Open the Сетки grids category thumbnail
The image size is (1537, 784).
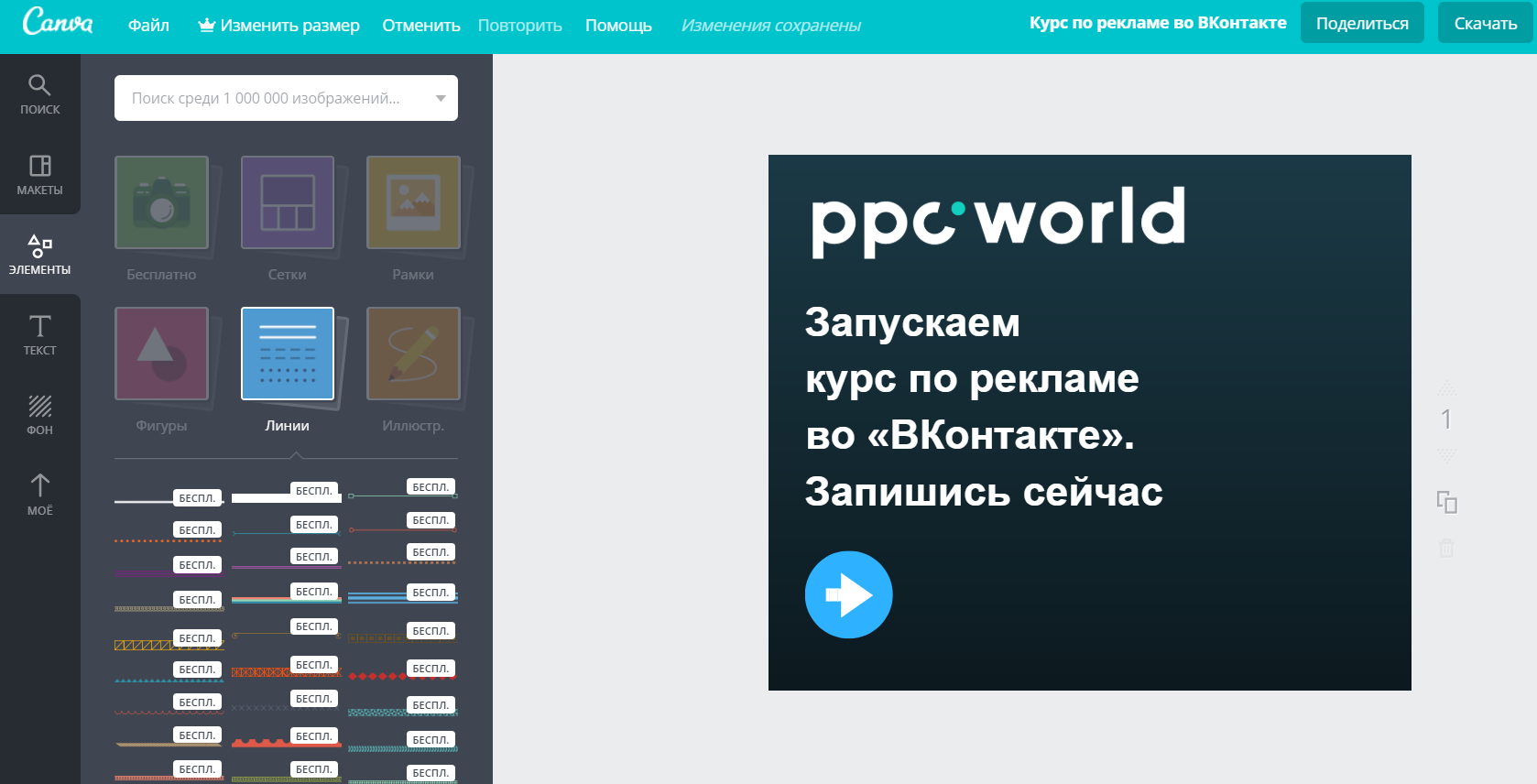tap(288, 202)
